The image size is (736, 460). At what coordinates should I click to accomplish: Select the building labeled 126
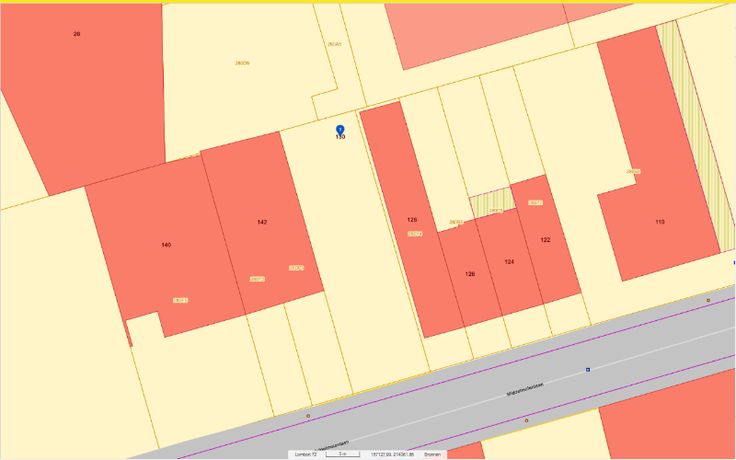click(x=470, y=274)
